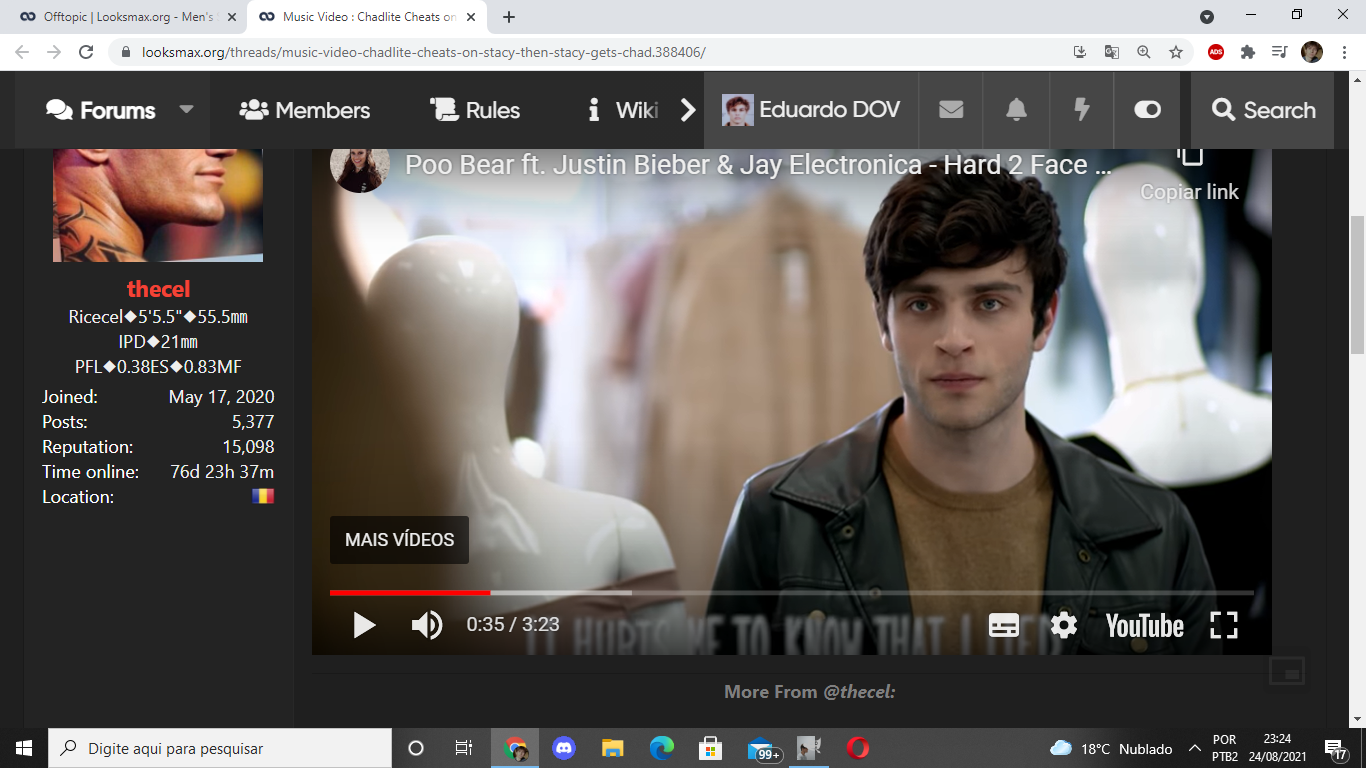The image size is (1366, 768).
Task: Install app icon in address bar
Action: tap(1080, 52)
